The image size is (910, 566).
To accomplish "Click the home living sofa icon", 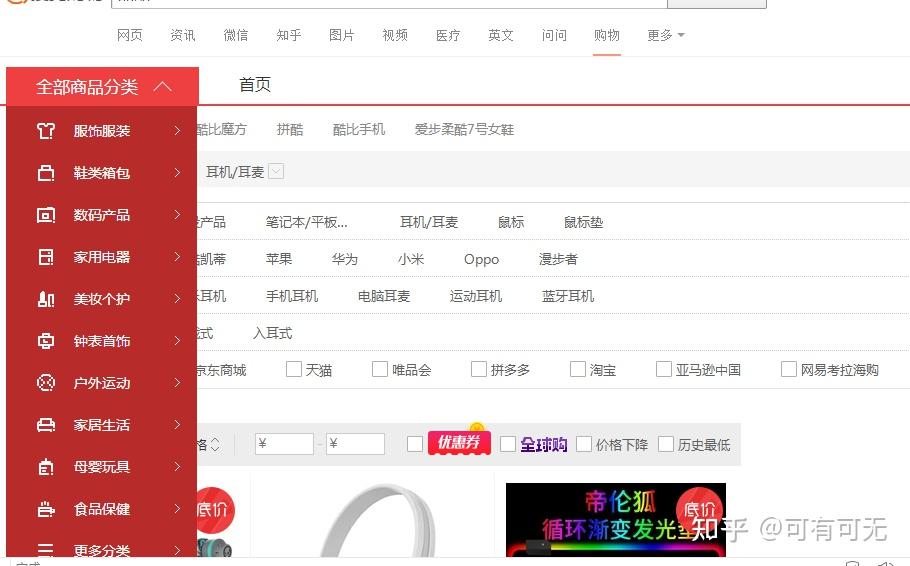I will 46,425.
